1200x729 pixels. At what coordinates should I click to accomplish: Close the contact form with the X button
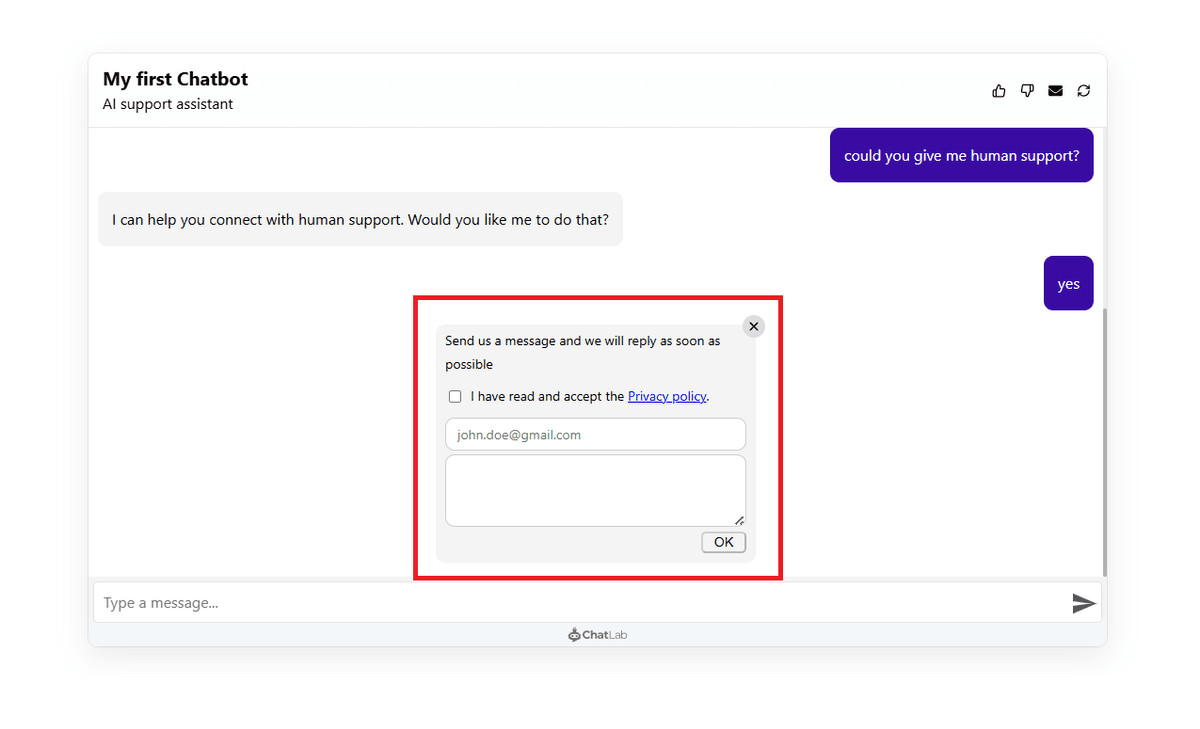(754, 326)
